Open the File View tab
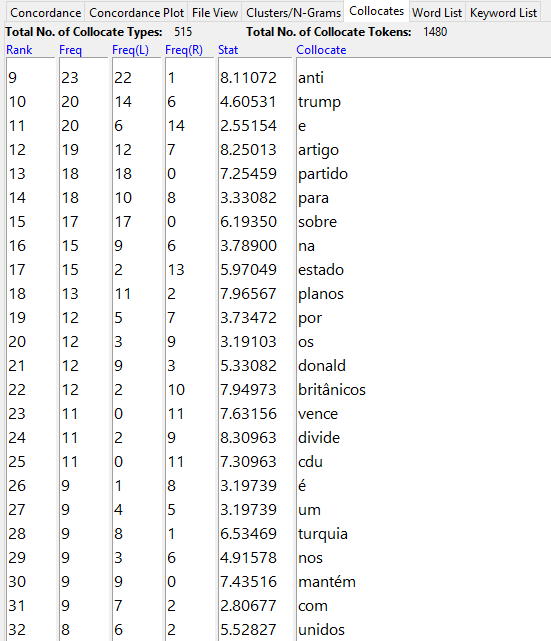Screen dimensions: 551x641 coord(215,13)
